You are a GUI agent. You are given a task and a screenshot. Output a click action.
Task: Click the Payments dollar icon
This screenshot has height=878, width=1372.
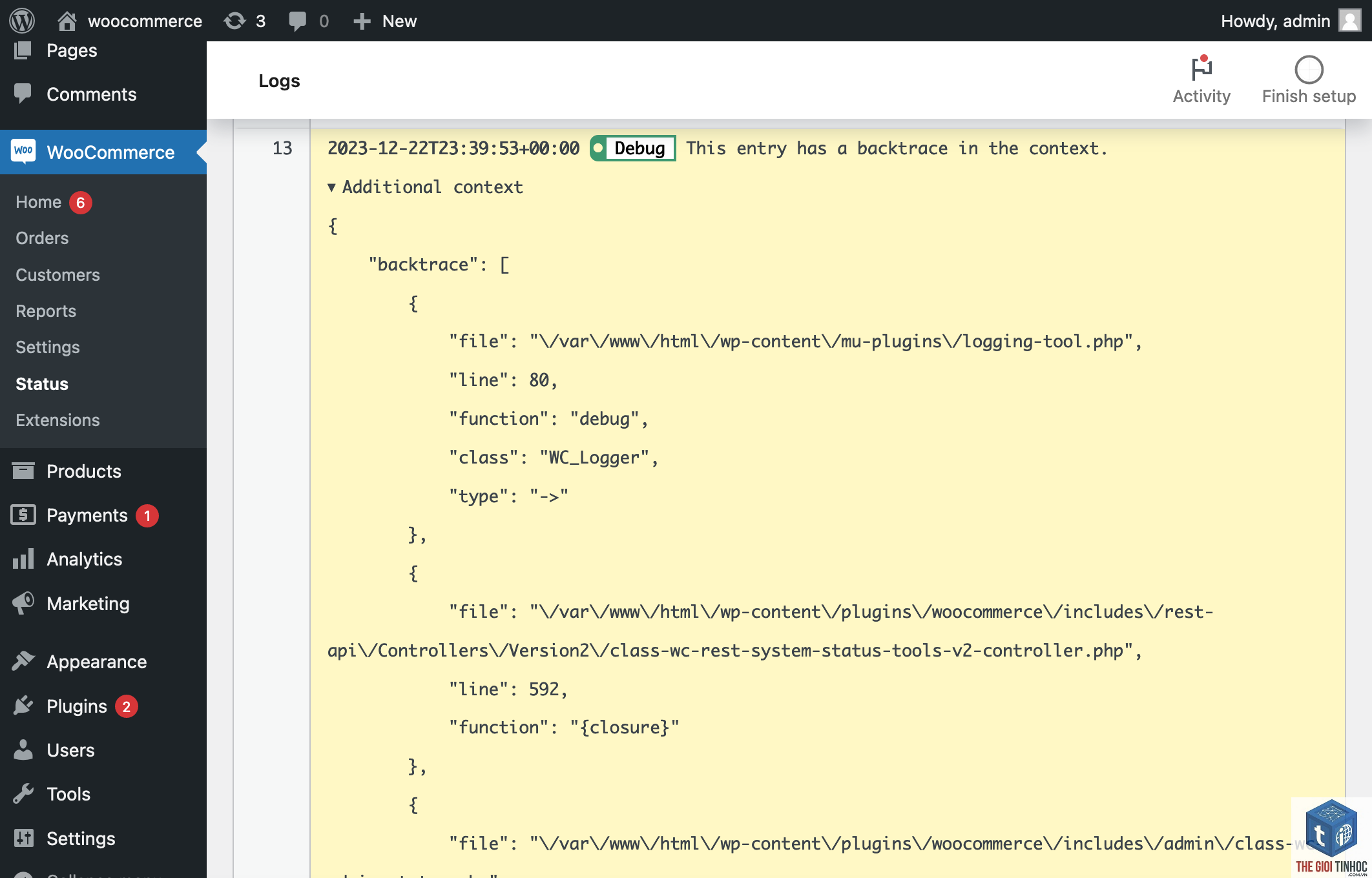[23, 515]
